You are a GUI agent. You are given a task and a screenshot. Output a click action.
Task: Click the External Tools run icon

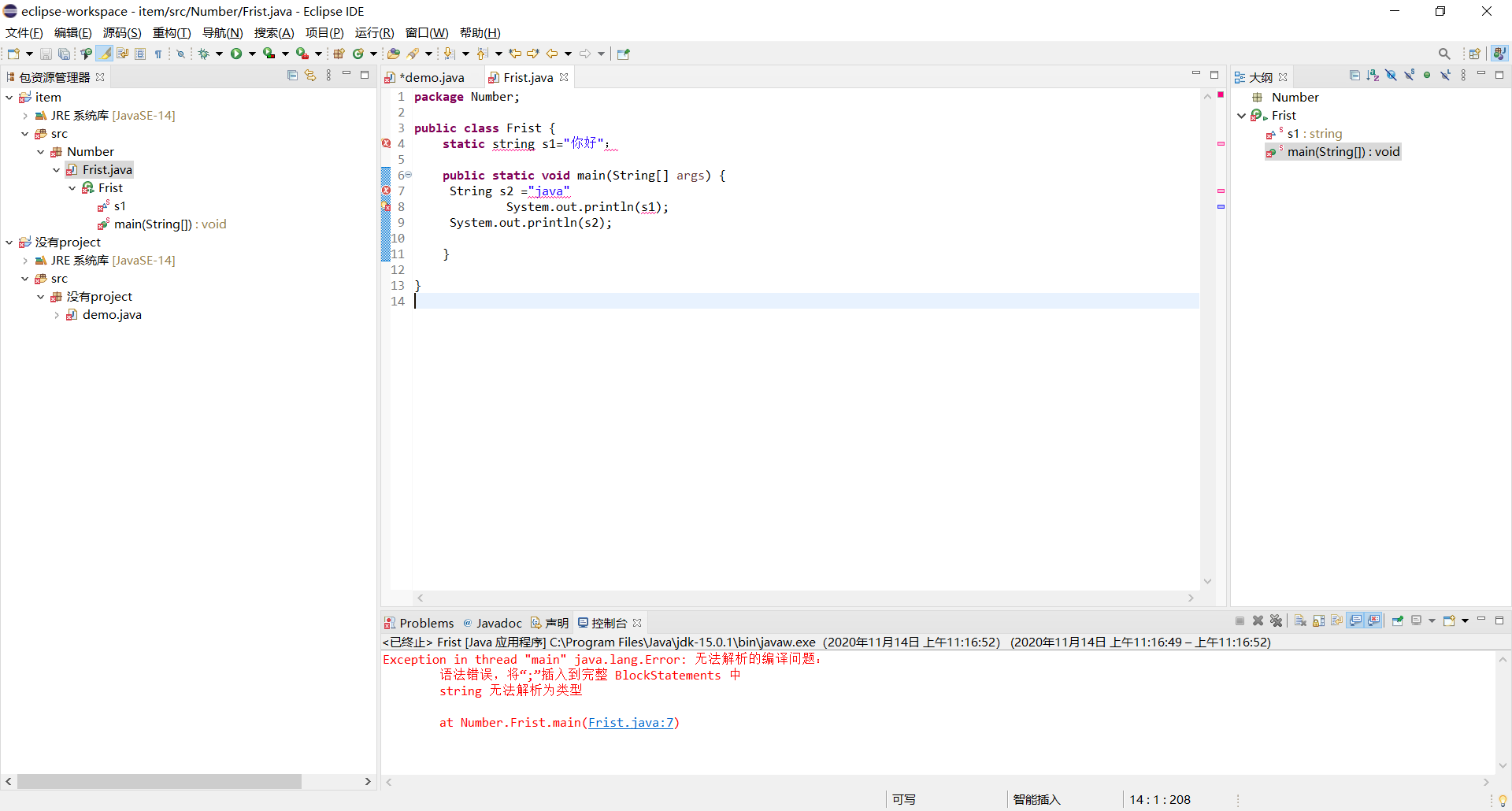point(302,54)
